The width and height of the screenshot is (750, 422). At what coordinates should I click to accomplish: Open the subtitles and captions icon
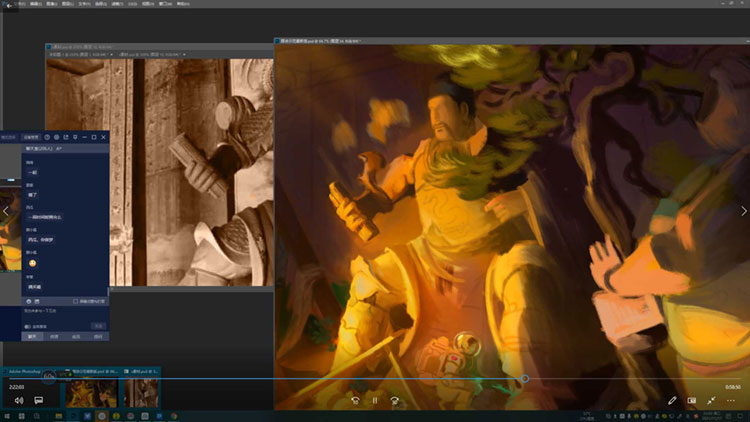[39, 400]
